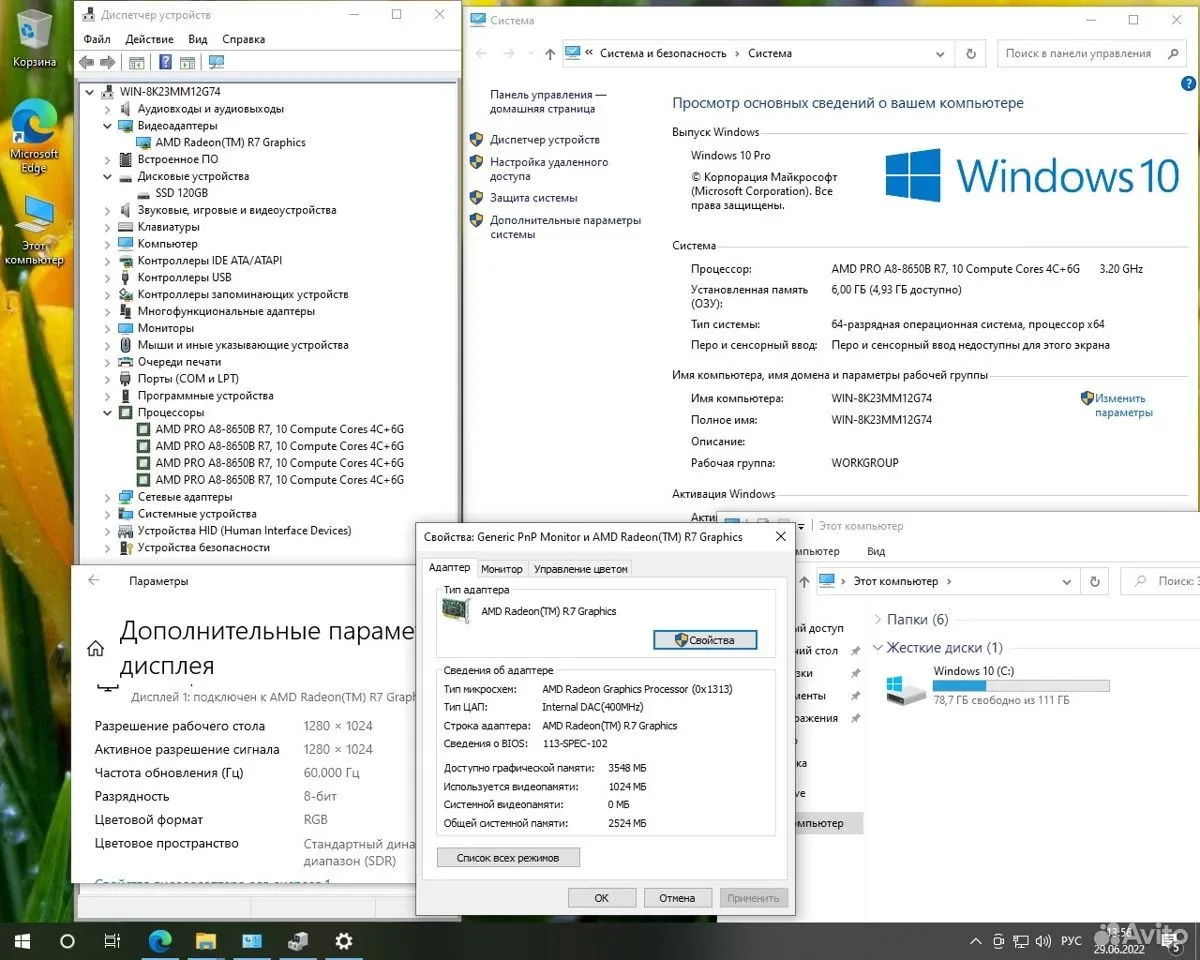This screenshot has width=1200, height=960.
Task: Open 'Диспетчер устройств' link in System window
Action: point(545,140)
